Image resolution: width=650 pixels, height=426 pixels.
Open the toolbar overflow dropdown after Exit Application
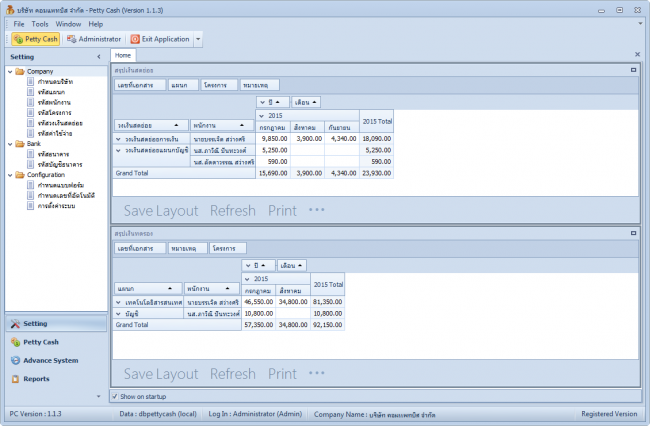coord(198,39)
